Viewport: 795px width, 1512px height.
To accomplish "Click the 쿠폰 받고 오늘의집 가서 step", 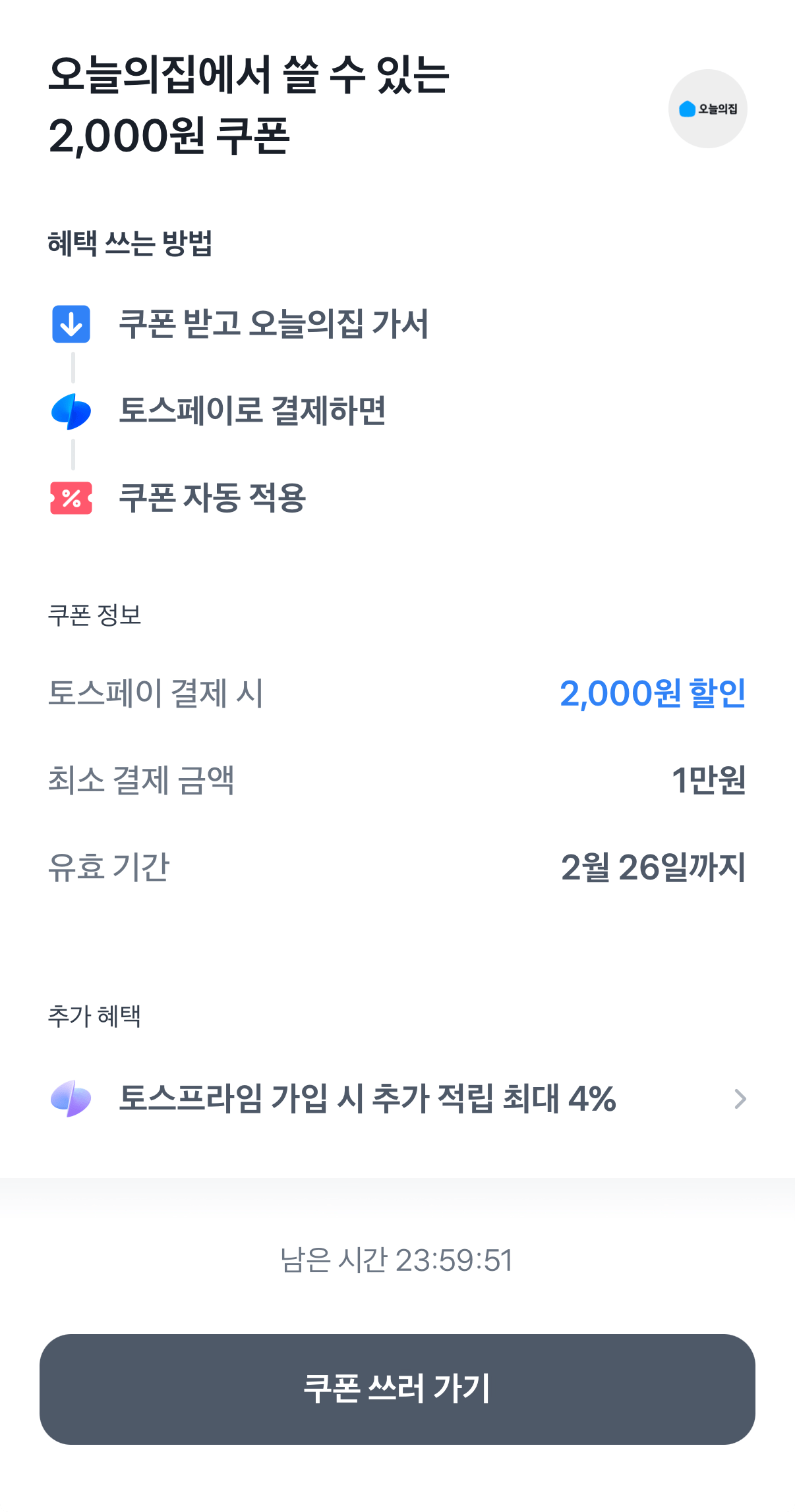I will [274, 324].
